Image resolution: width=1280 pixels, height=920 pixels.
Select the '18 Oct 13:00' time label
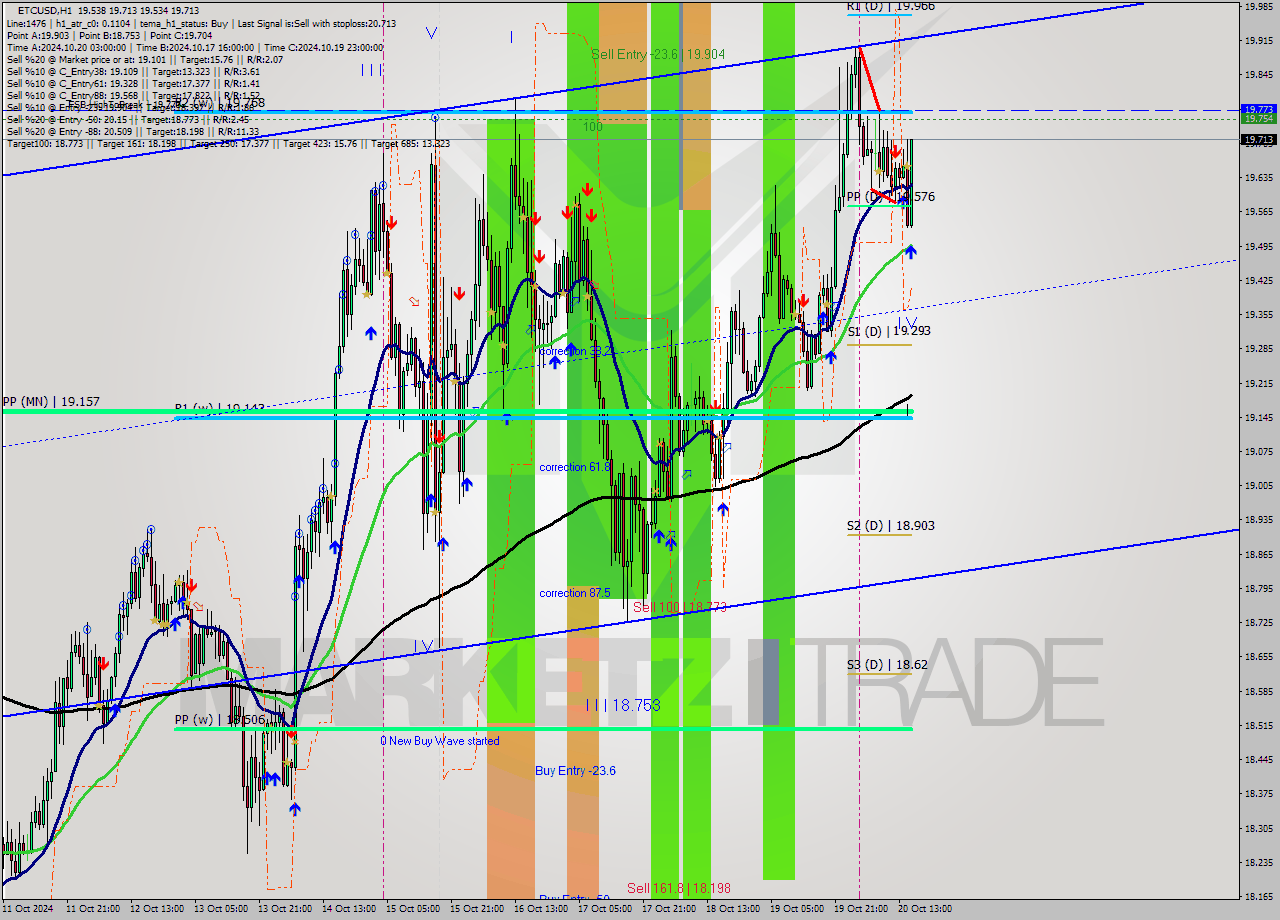pyautogui.click(x=733, y=909)
